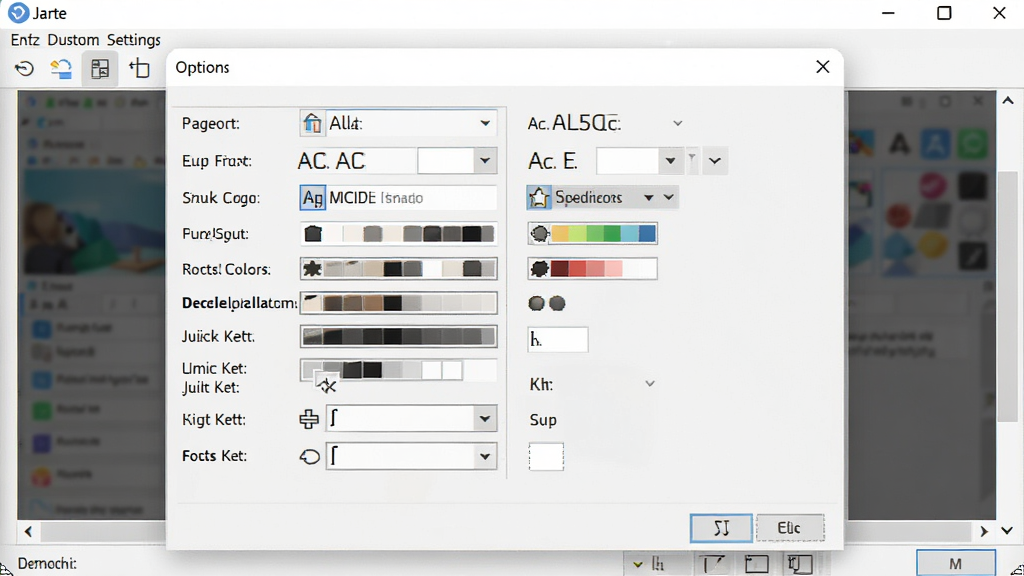Click the add-page toolbar icon
This screenshot has height=576, width=1024.
click(x=139, y=68)
